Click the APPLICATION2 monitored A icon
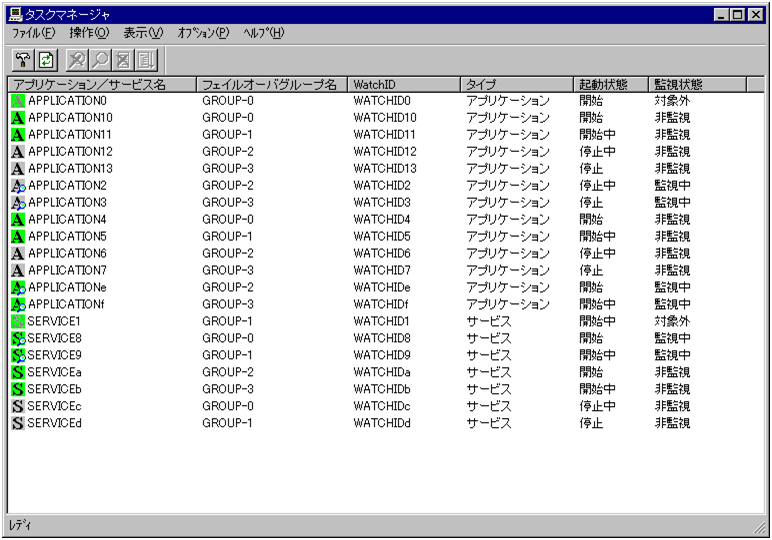The image size is (772, 540). coord(17,186)
